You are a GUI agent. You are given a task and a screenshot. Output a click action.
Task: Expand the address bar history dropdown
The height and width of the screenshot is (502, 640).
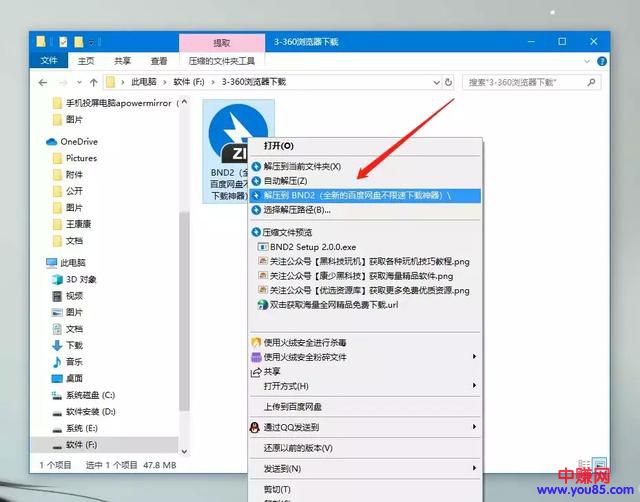coord(436,82)
